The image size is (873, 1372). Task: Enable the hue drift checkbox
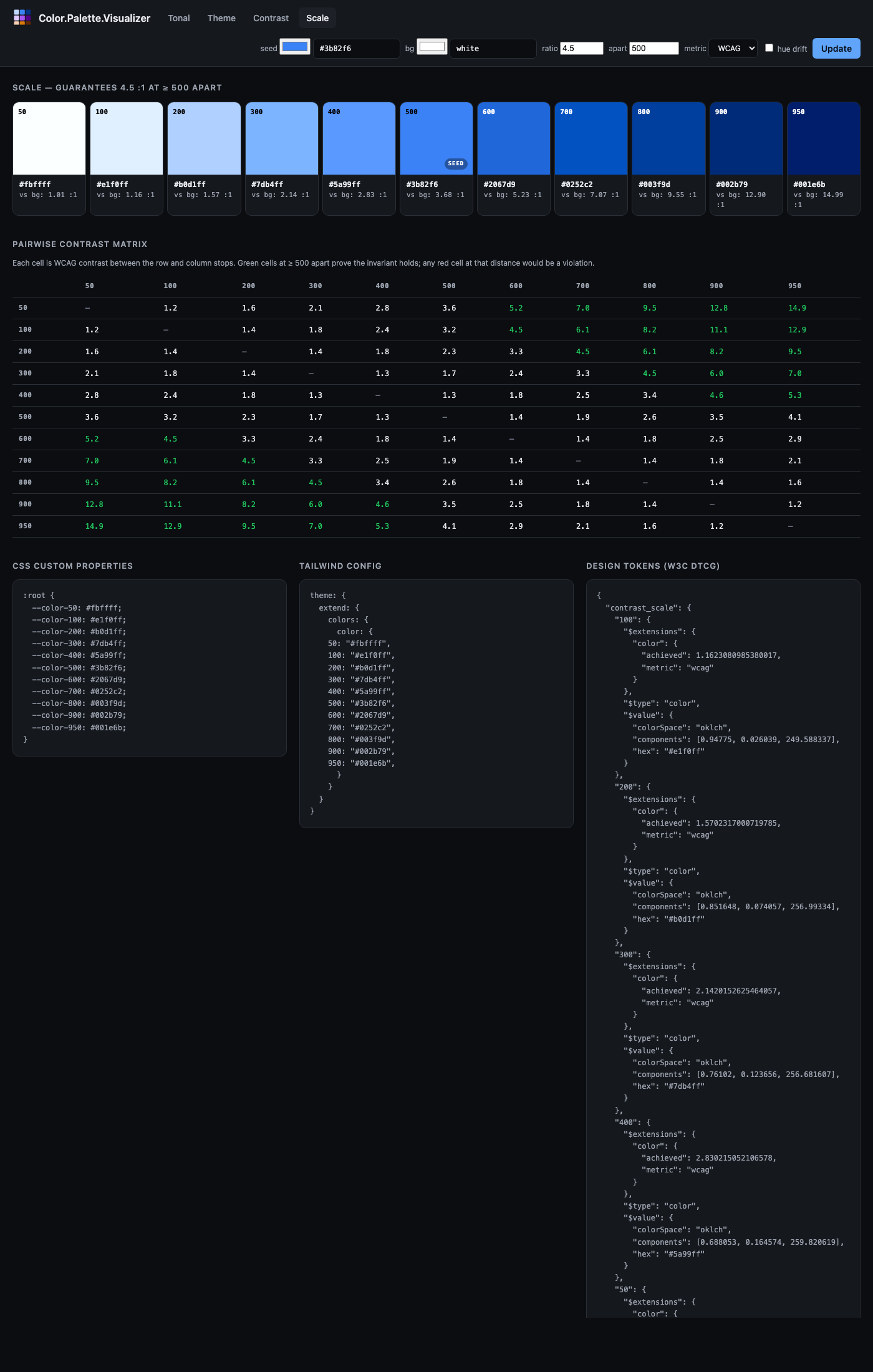tap(769, 48)
